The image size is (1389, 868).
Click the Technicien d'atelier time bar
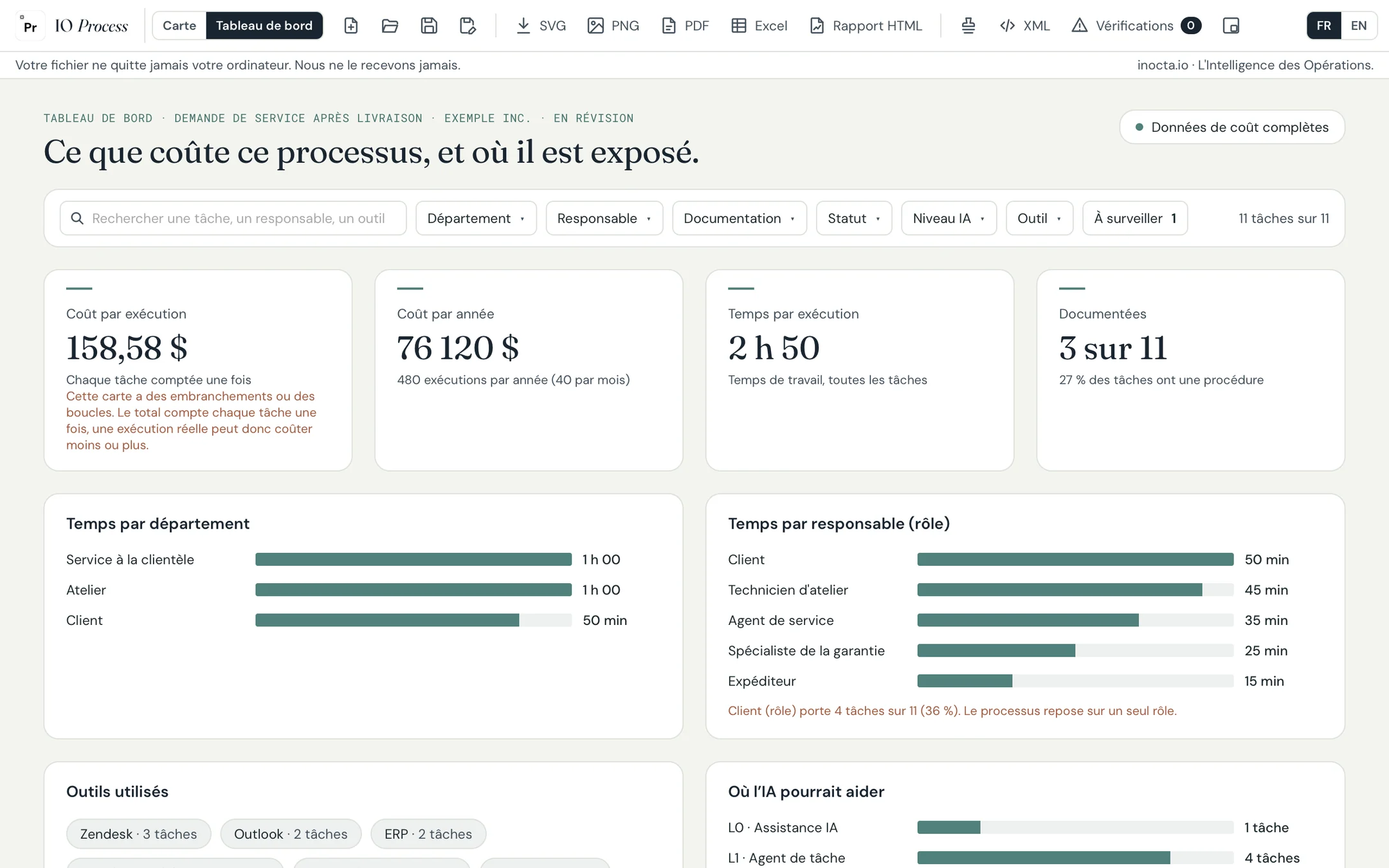pos(1075,590)
